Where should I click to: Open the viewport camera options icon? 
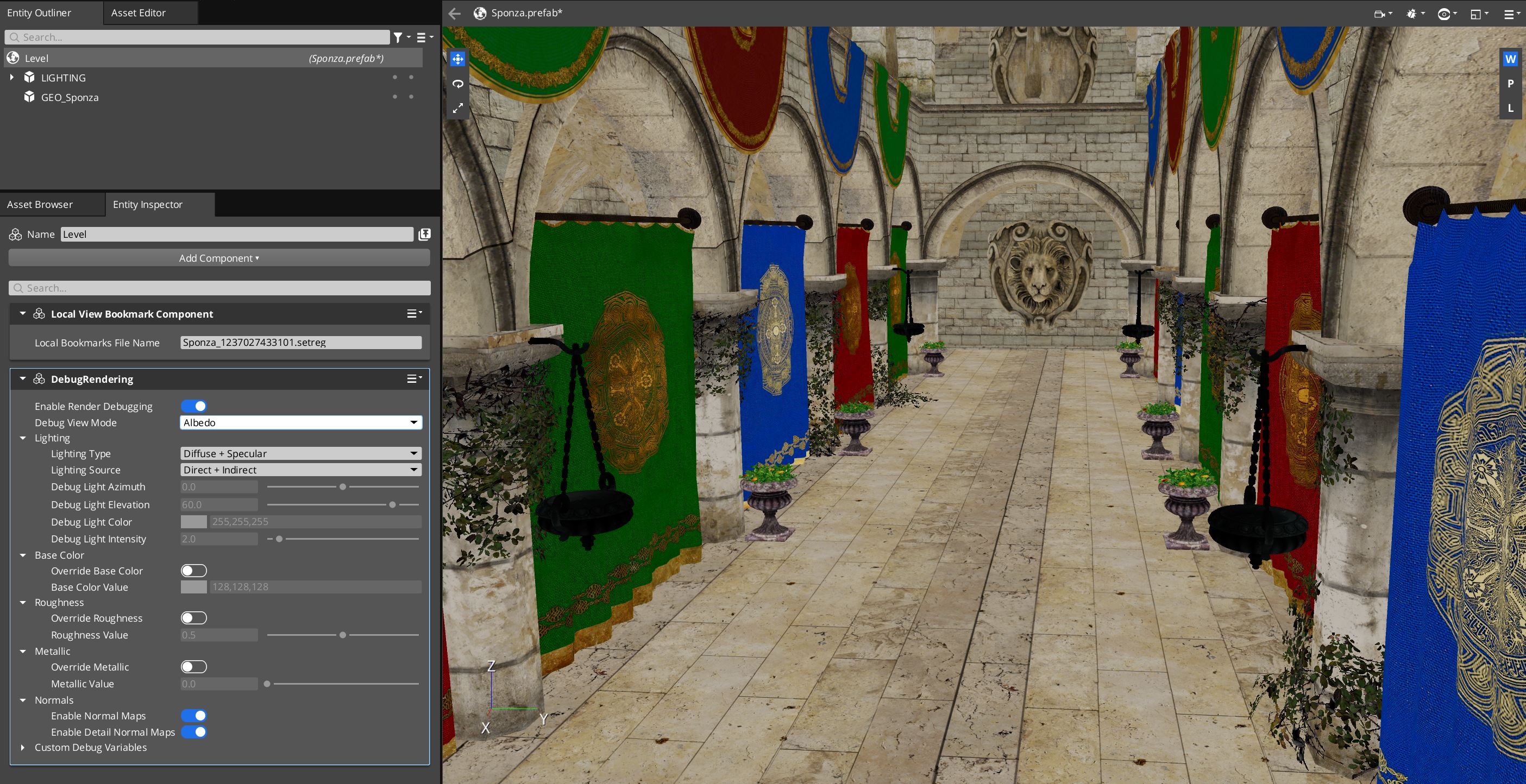coord(1380,14)
